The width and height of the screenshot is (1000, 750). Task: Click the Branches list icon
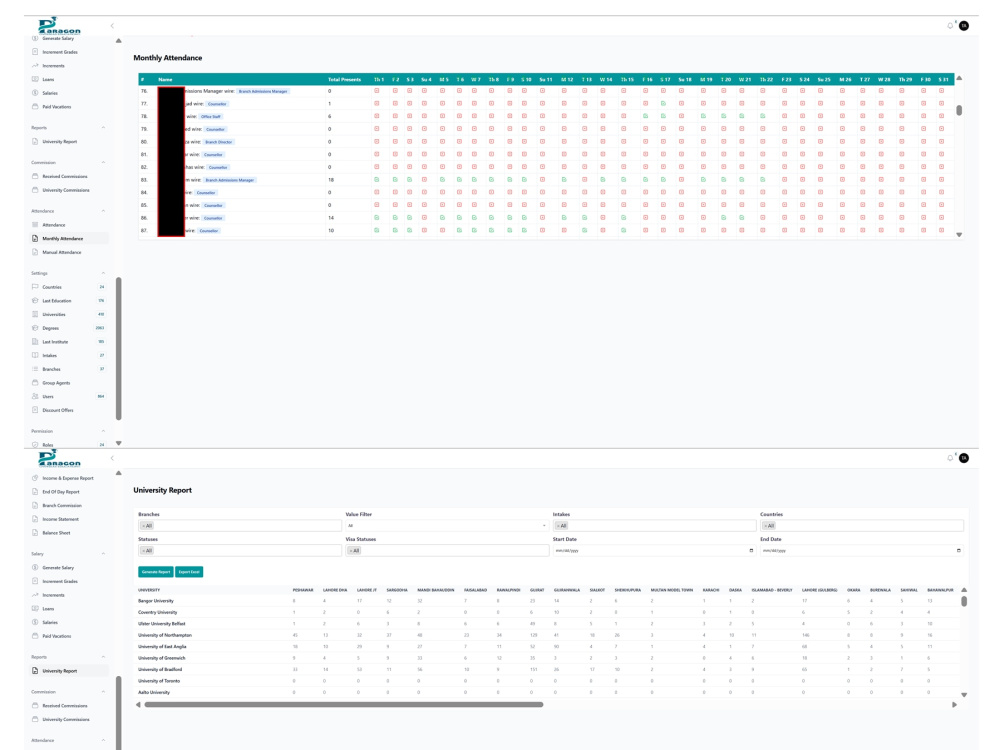click(x=35, y=369)
